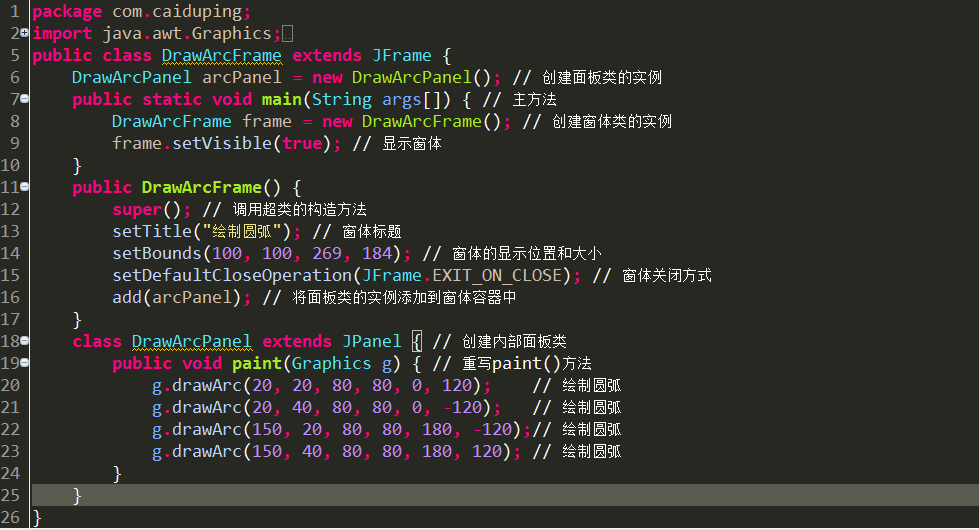Collapse the DrawArcFrame constructor fold at line 11
This screenshot has width=979, height=530.
pyautogui.click(x=24, y=187)
